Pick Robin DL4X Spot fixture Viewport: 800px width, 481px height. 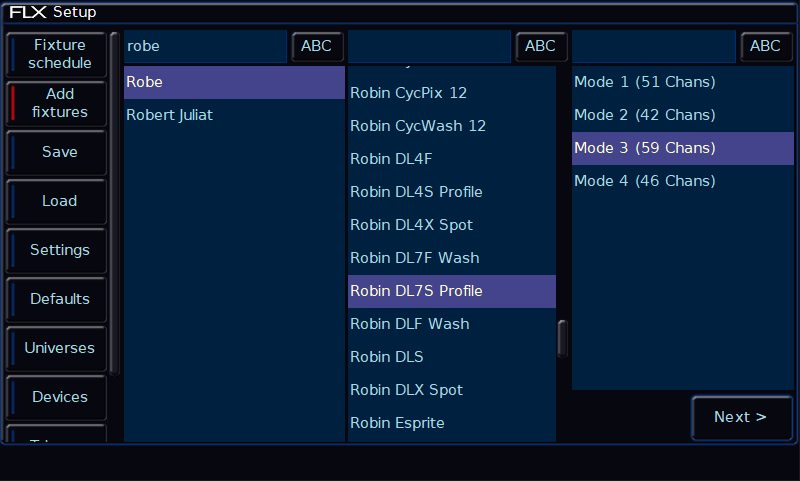(452, 225)
